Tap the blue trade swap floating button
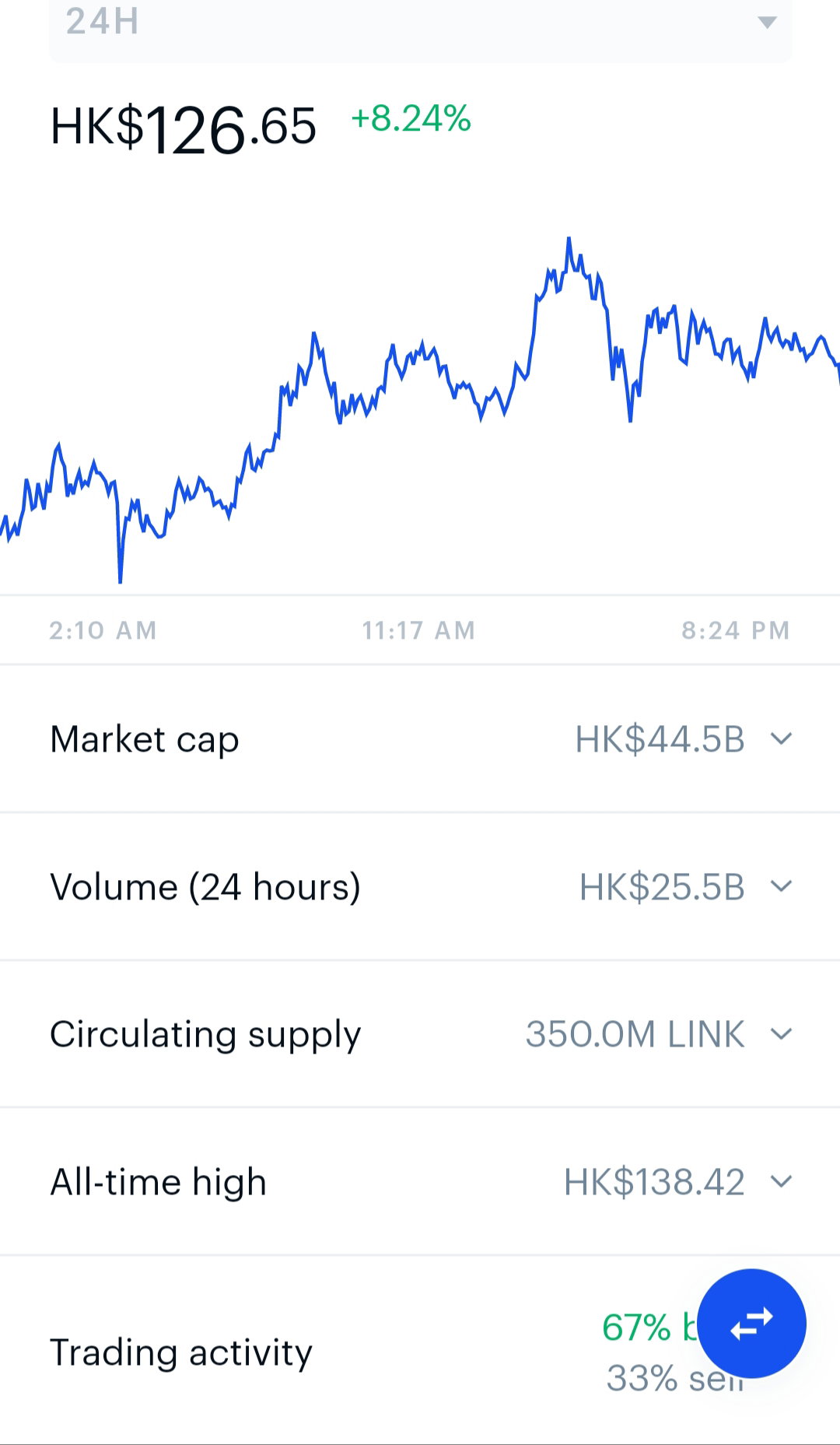 (x=751, y=1323)
